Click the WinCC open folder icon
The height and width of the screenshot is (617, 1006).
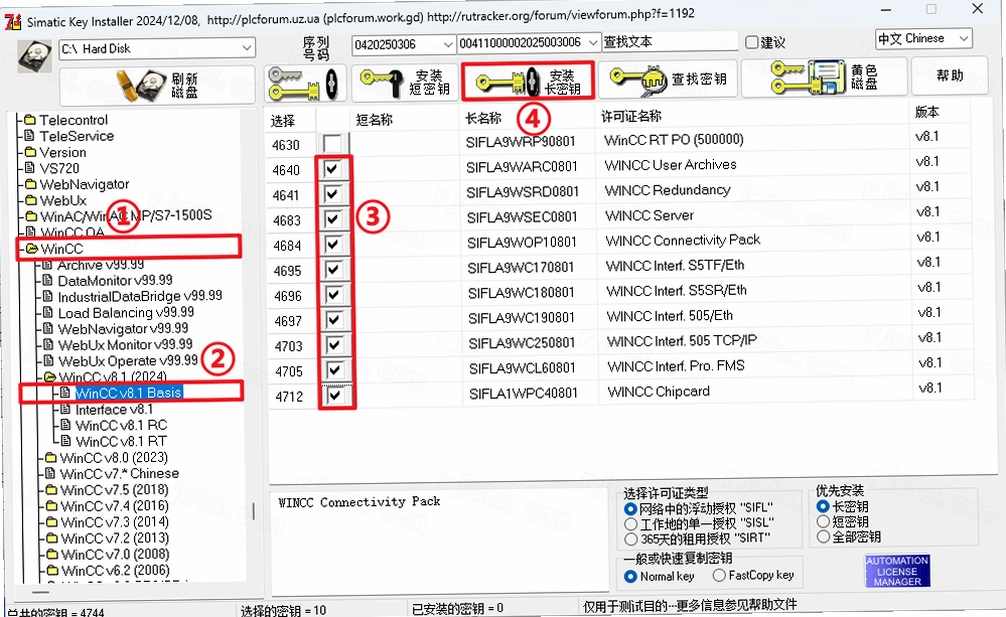[31, 249]
